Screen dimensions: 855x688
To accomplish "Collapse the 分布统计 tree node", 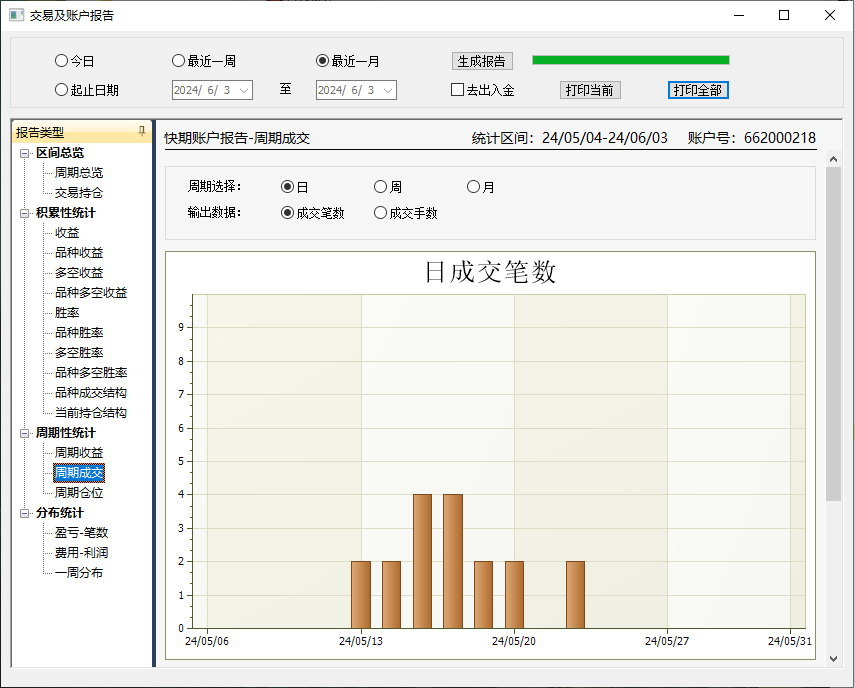I will [24, 513].
